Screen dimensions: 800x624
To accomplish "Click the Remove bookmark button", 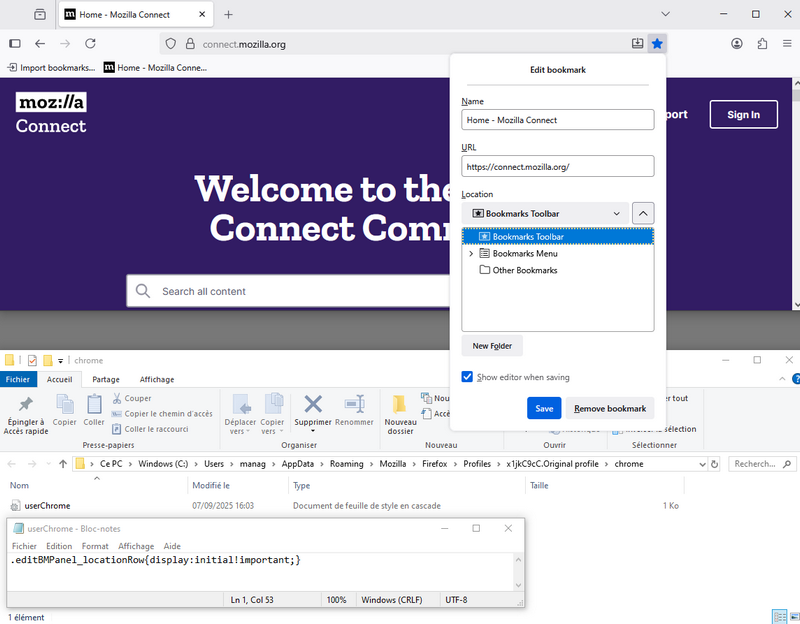I will click(611, 408).
